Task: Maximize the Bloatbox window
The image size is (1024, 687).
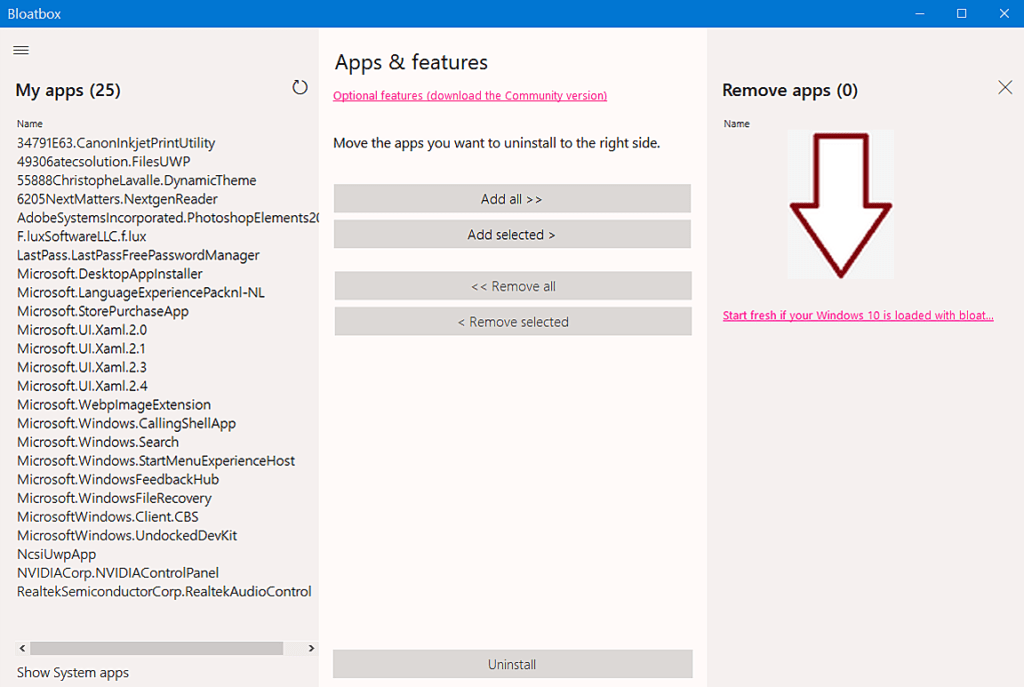Action: (962, 14)
